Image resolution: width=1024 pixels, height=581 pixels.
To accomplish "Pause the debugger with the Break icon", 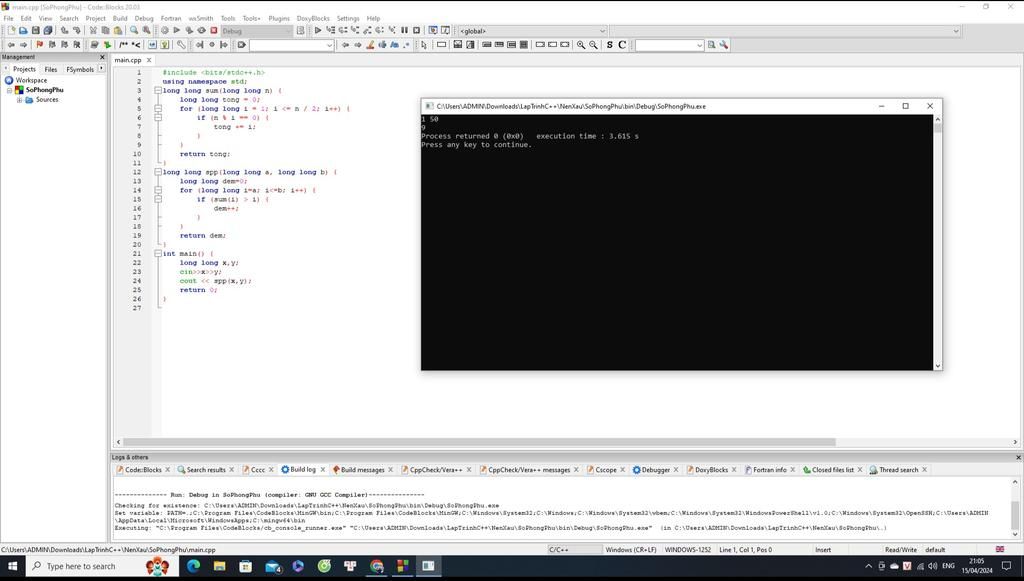I will point(404,30).
